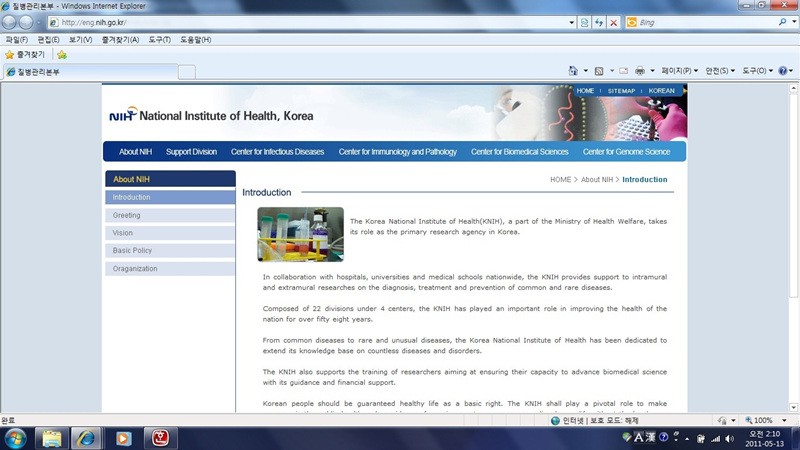
Task: Click the address bar URL field
Action: tap(311, 22)
